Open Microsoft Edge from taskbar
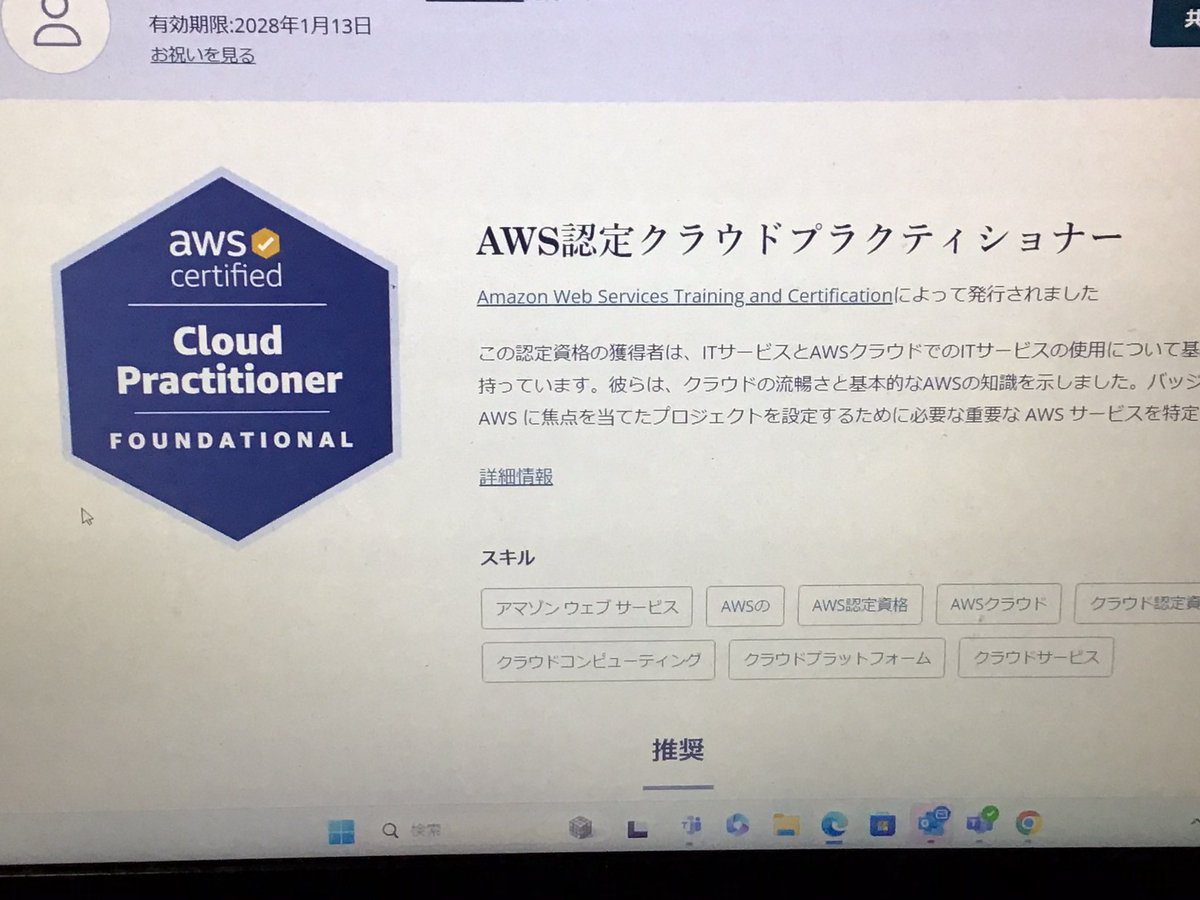The height and width of the screenshot is (900, 1200). (834, 824)
